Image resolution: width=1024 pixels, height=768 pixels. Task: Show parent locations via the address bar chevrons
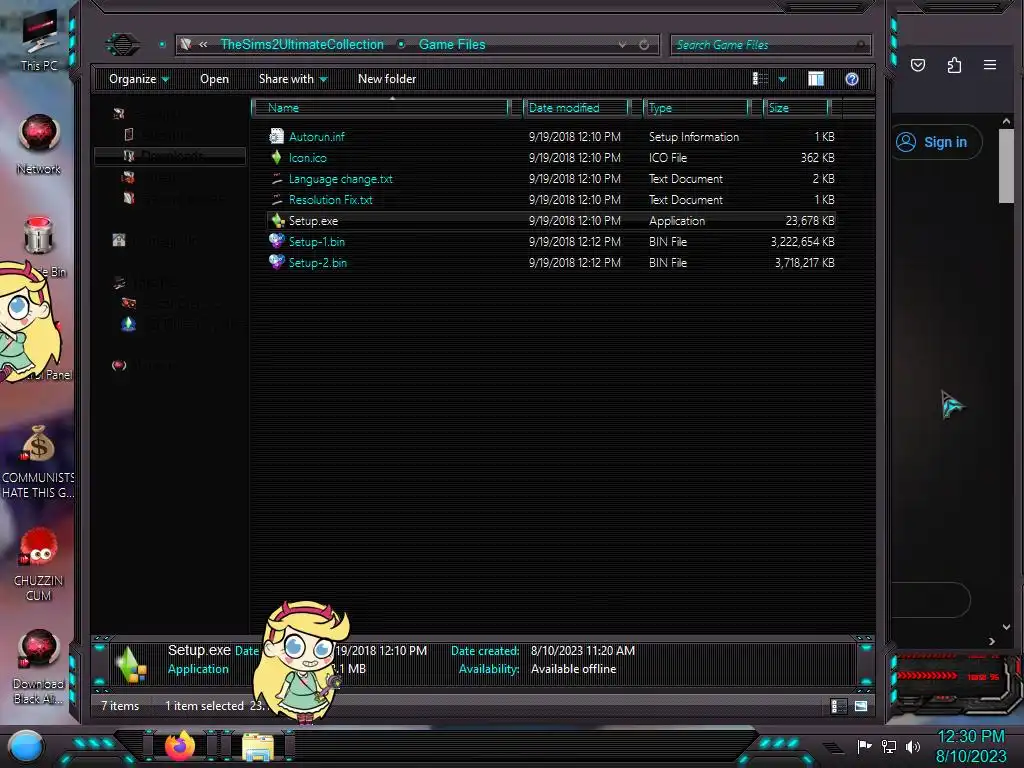(x=203, y=44)
